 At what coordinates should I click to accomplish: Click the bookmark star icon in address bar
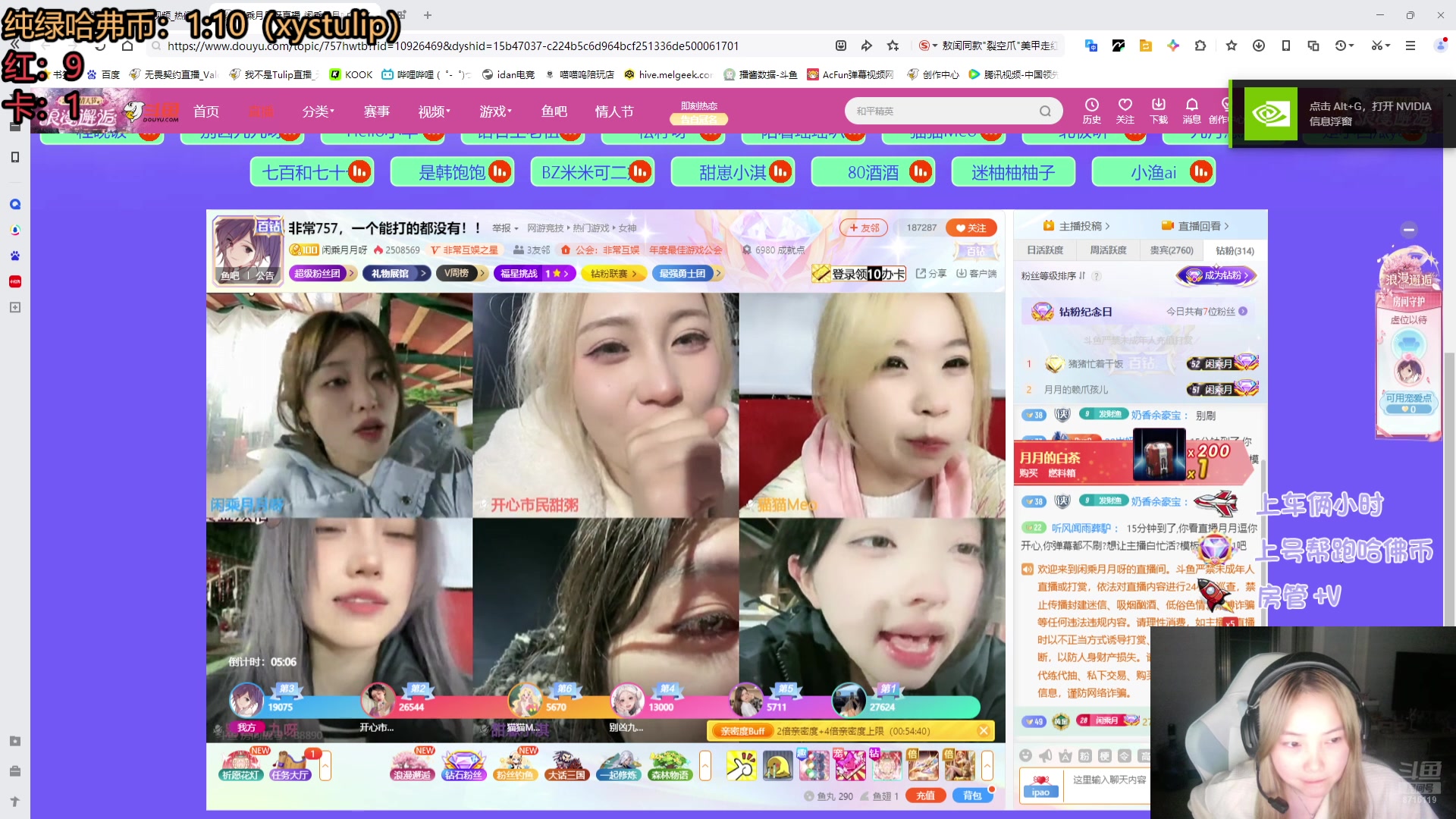tap(893, 45)
